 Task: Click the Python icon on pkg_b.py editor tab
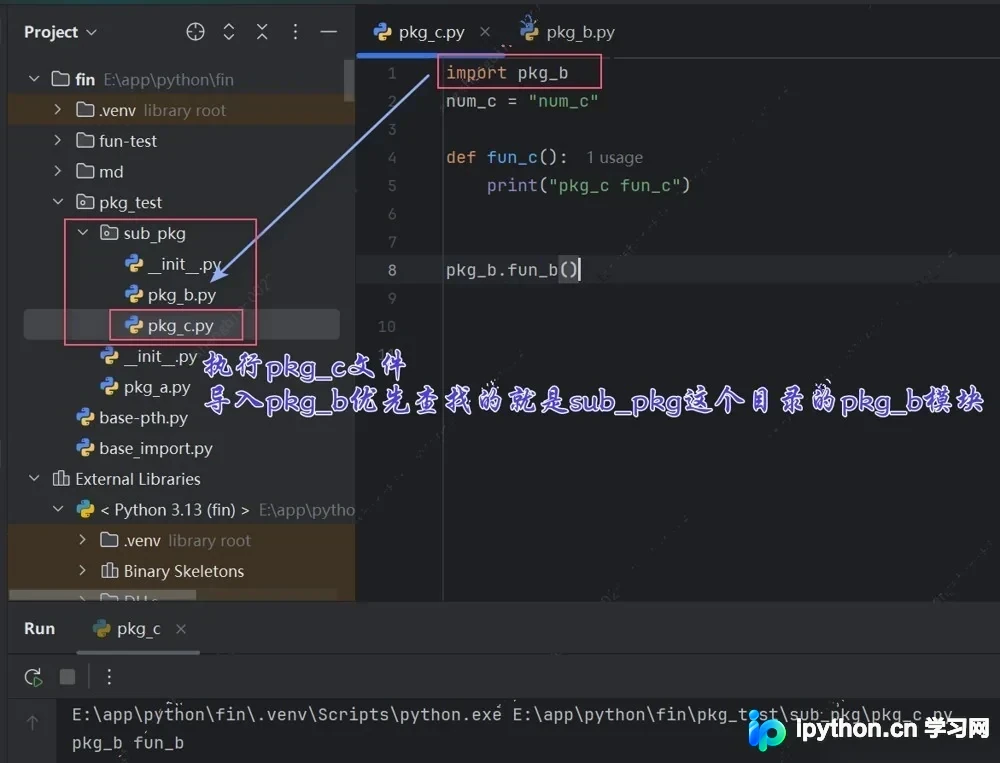529,29
